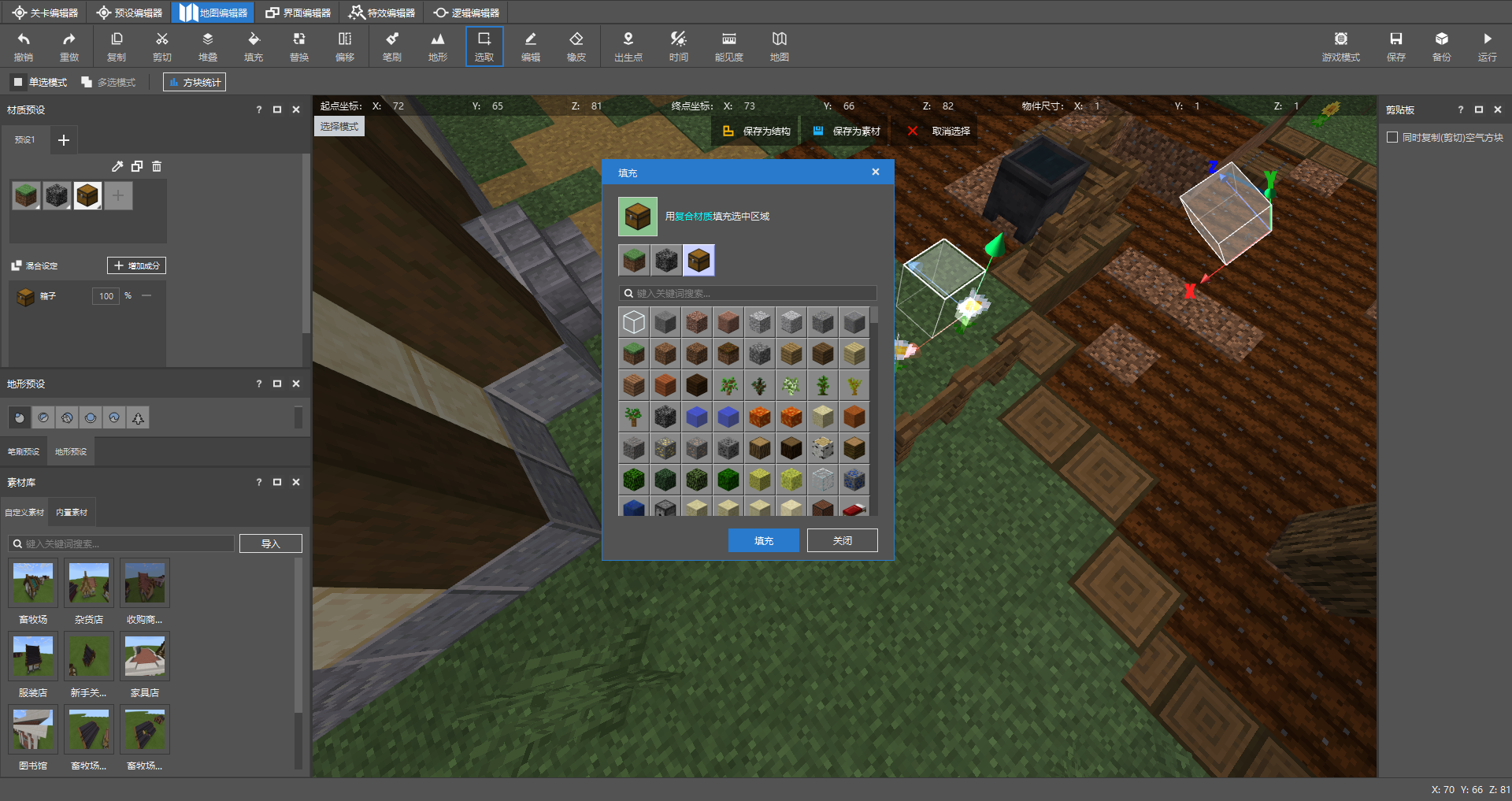Select the 选取 (selection) tool
1512x801 pixels.
[484, 46]
